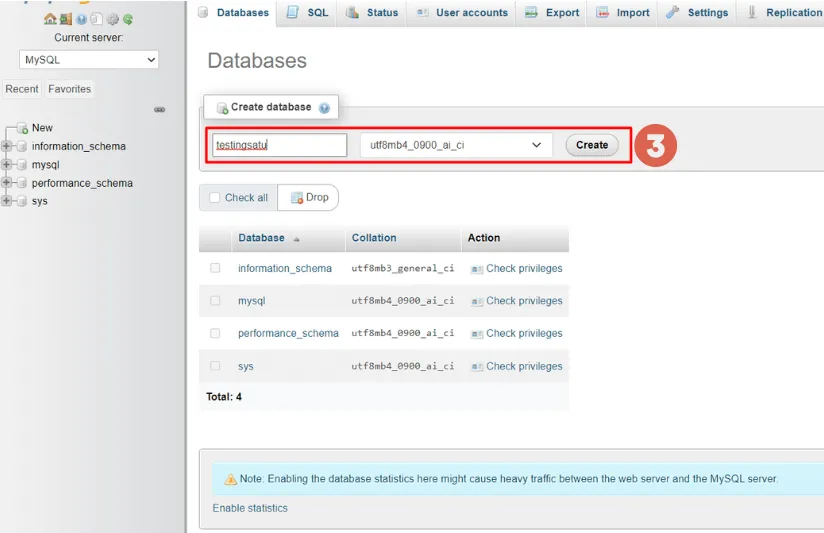Tick the sys row checkbox
824x533 pixels.
point(215,366)
